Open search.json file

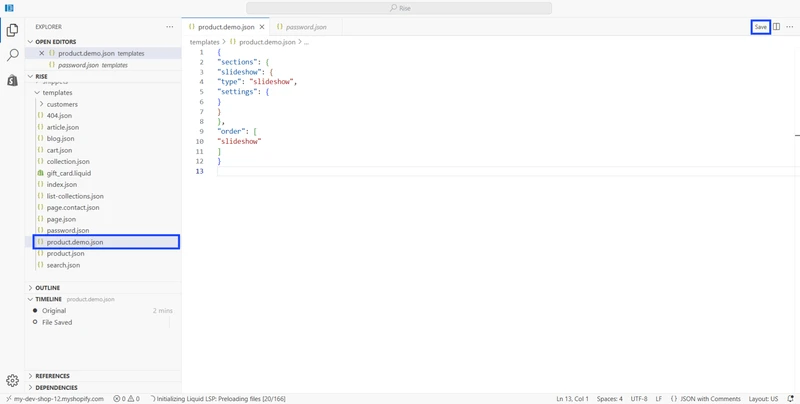(63, 265)
